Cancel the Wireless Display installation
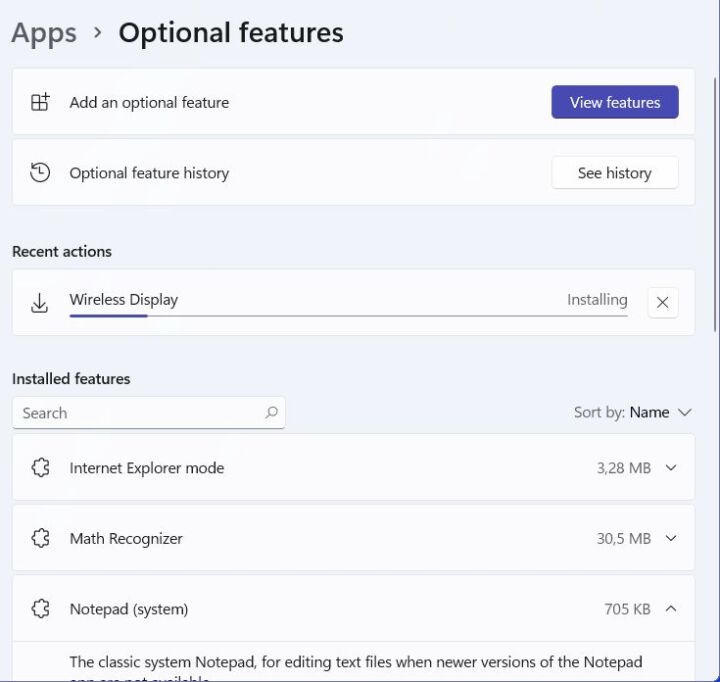Viewport: 720px width, 682px height. (662, 303)
